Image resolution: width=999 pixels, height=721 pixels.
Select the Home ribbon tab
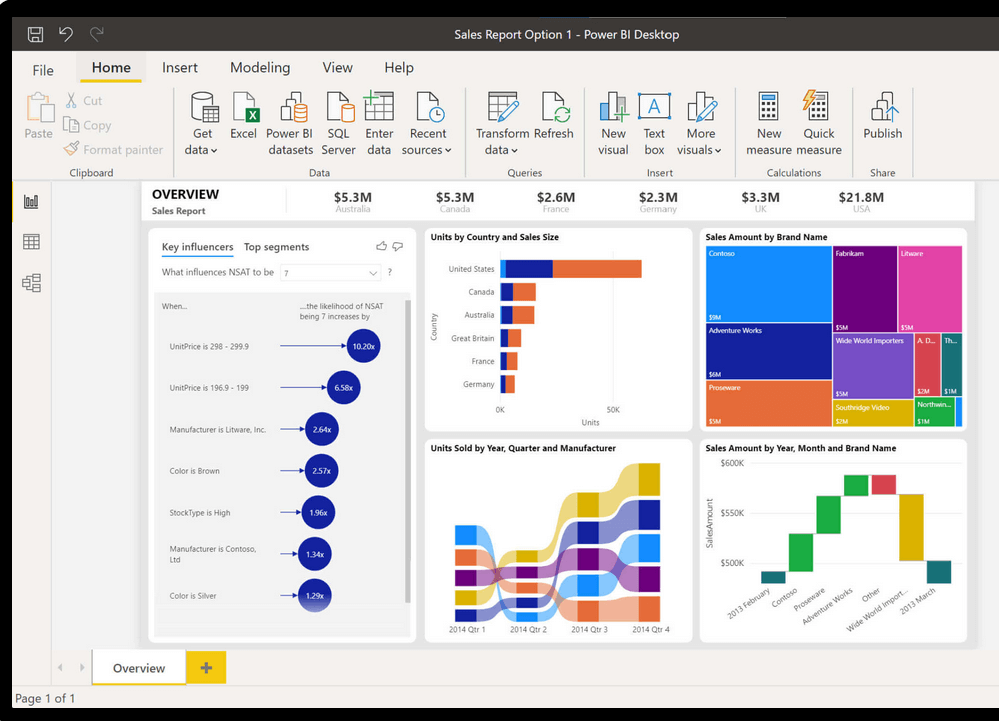coord(111,68)
